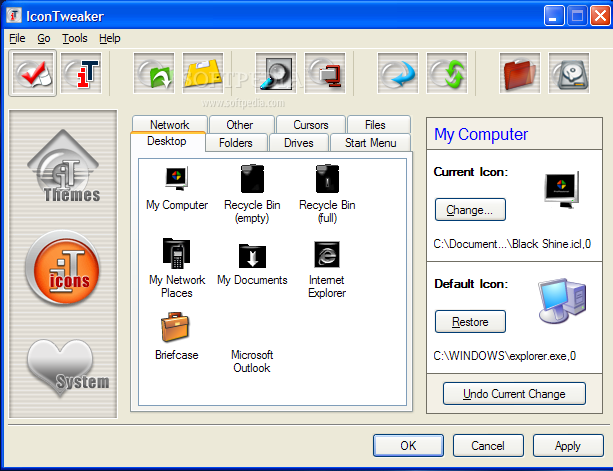Click the hard drive toolbar icon

tap(569, 73)
